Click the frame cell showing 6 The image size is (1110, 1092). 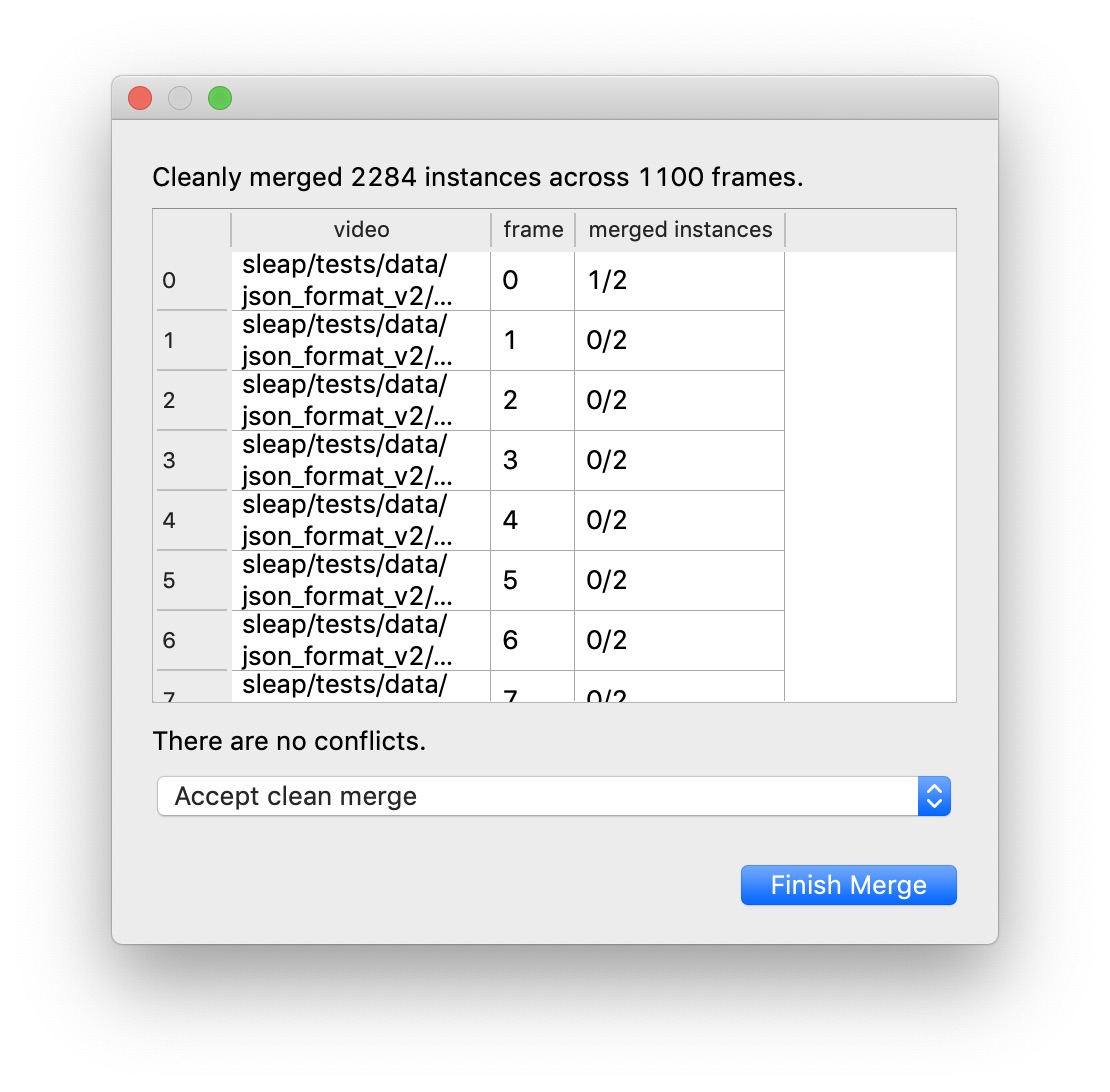coord(532,641)
